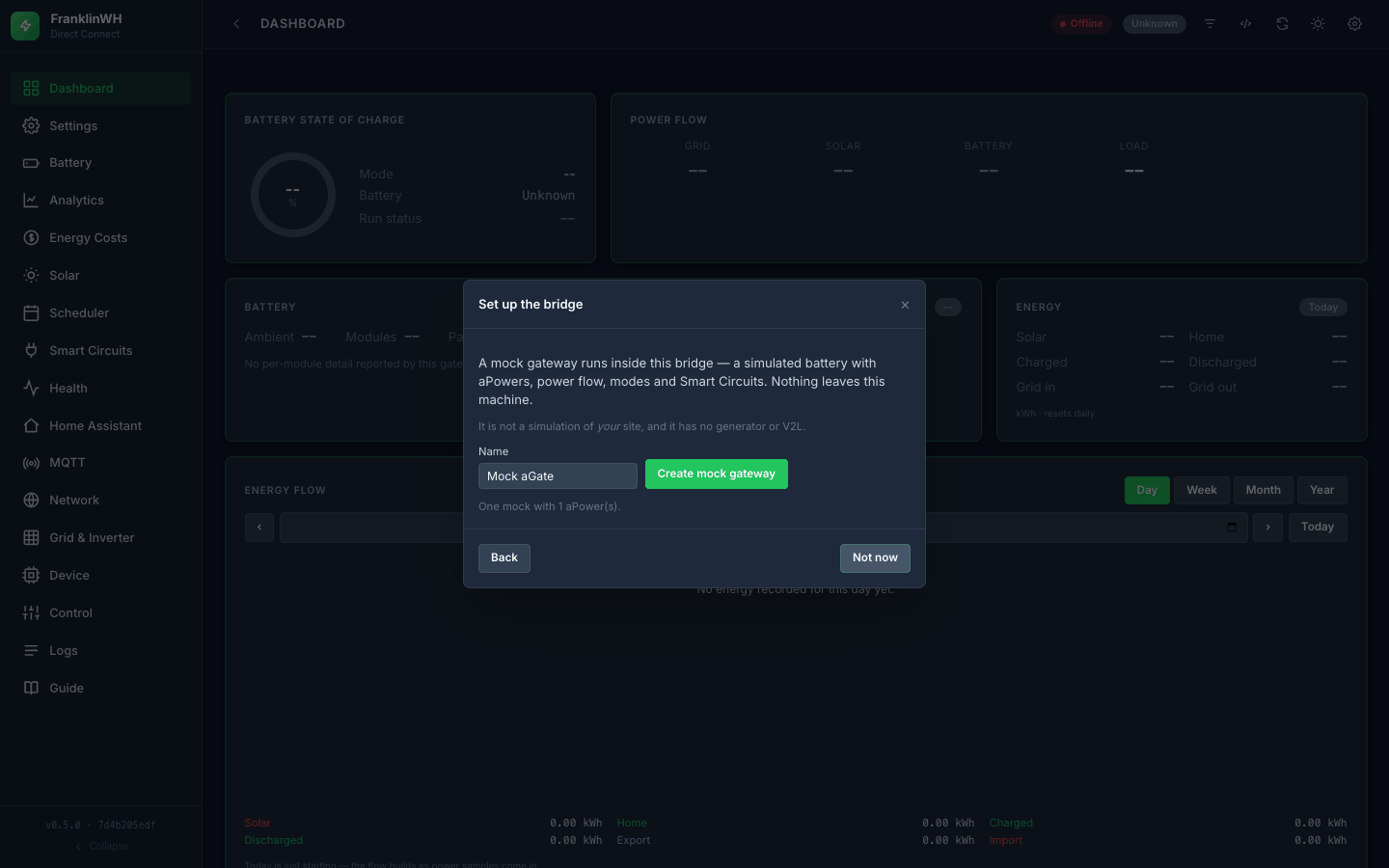Image resolution: width=1389 pixels, height=868 pixels.
Task: Select the Solar sun icon in sidebar
Action: [31, 276]
